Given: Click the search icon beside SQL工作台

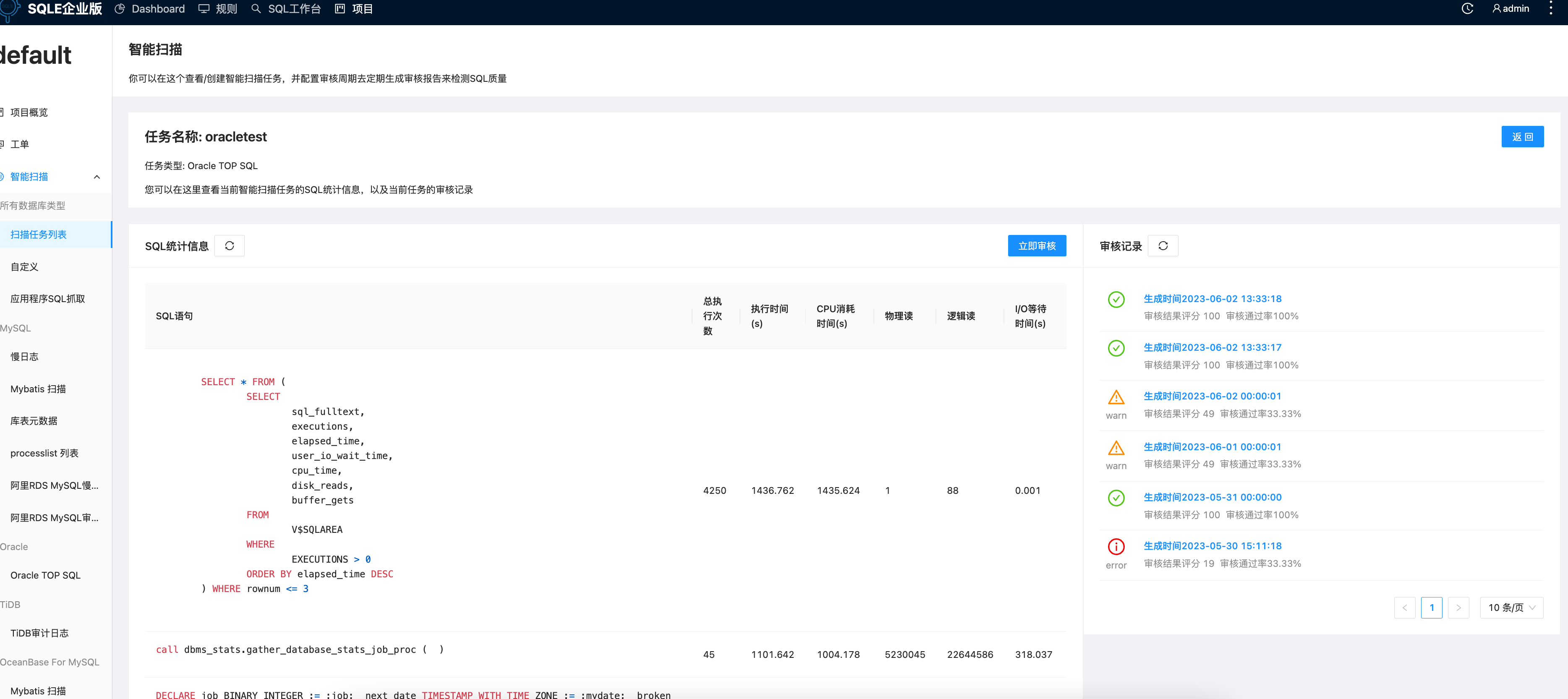Looking at the screenshot, I should pyautogui.click(x=256, y=8).
